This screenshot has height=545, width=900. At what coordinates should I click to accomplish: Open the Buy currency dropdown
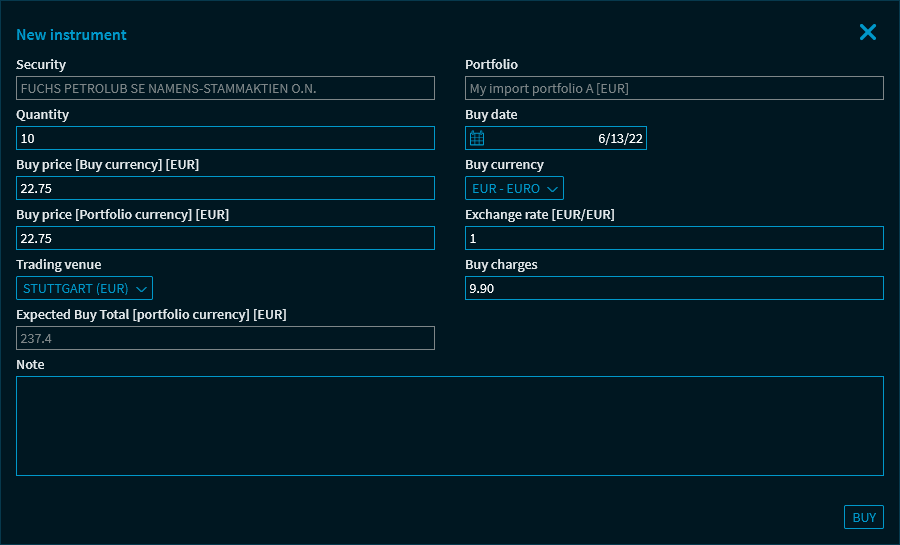pyautogui.click(x=514, y=189)
